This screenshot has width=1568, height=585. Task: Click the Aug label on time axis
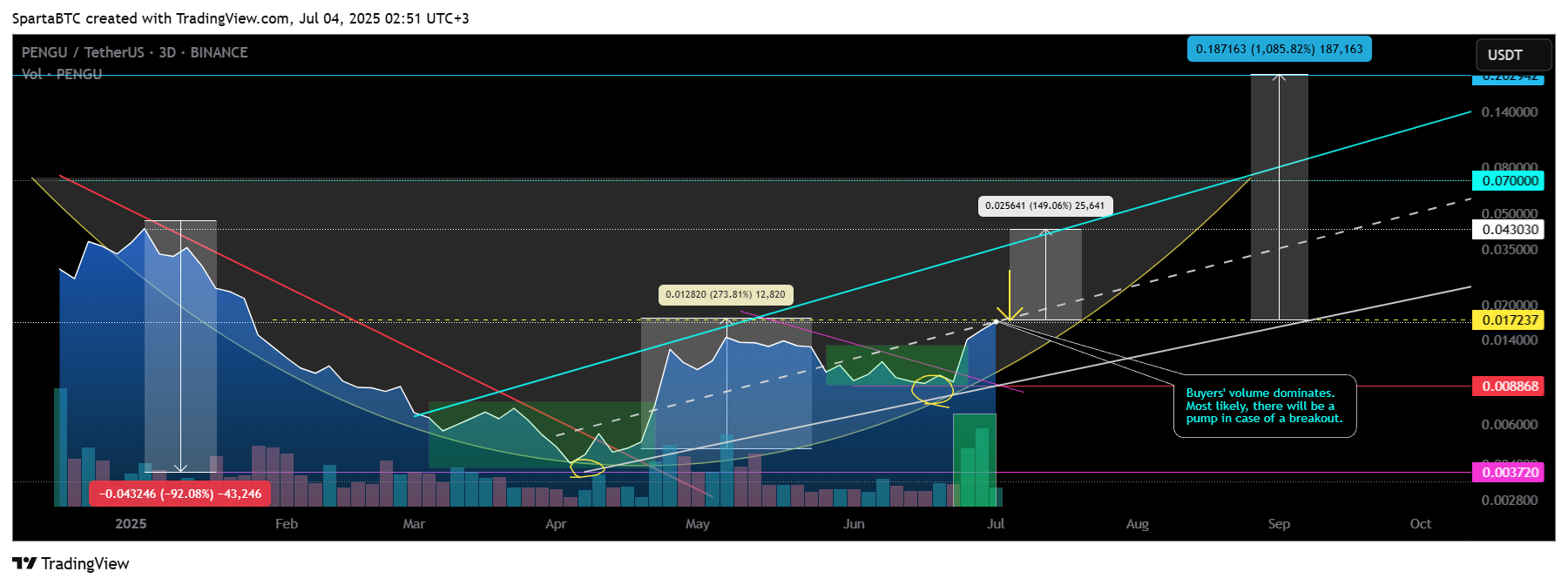tap(1137, 524)
